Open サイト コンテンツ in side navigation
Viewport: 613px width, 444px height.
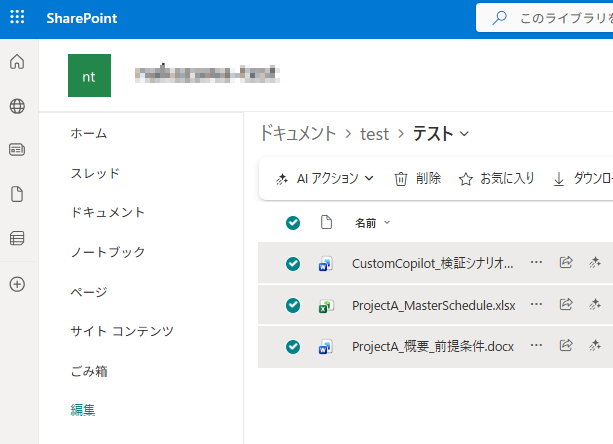click(x=122, y=331)
